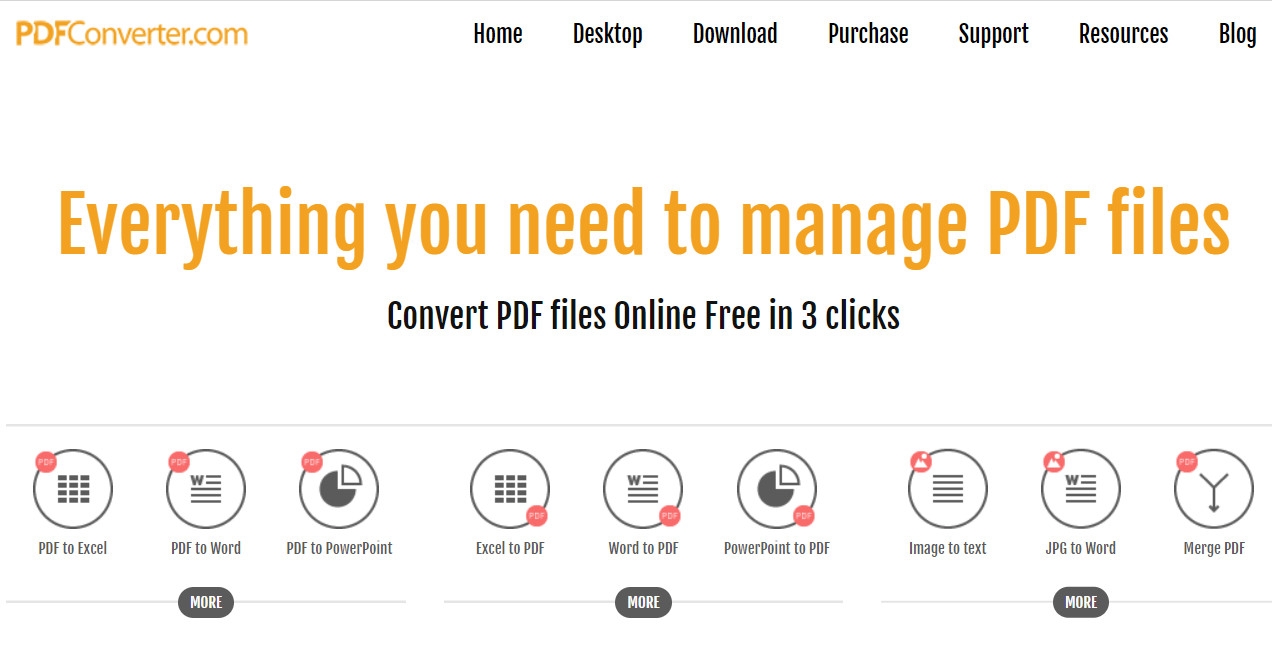Click the 'Excel to PDF' label
Viewport: 1272px width, 661px height.
click(x=510, y=548)
